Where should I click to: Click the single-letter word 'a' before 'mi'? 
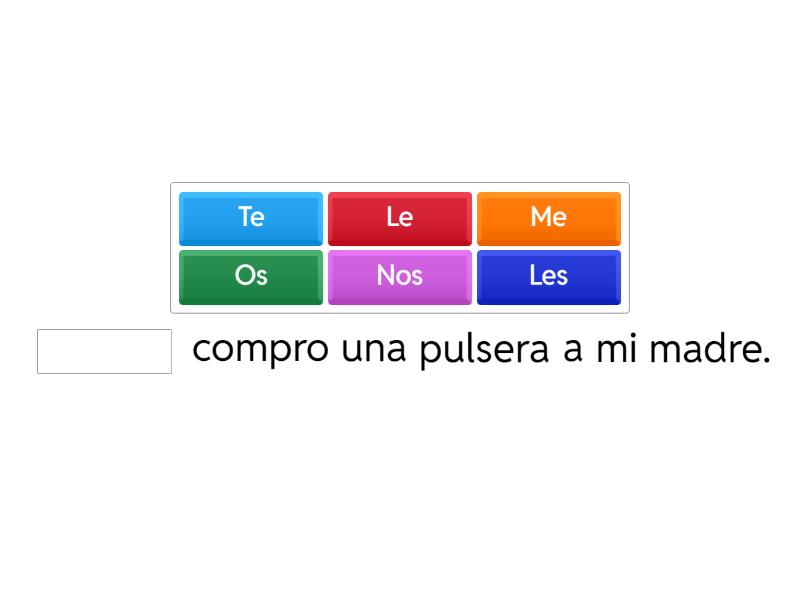(572, 352)
